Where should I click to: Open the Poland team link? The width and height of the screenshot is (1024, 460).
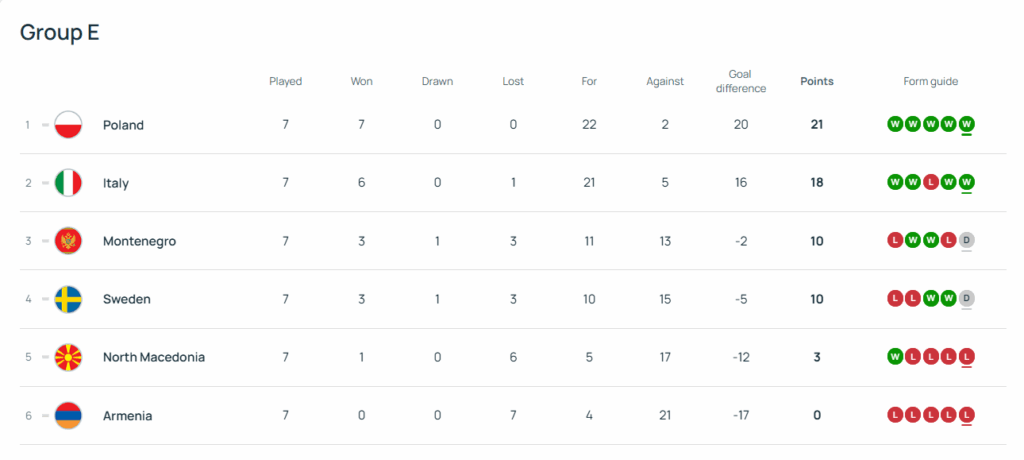(x=123, y=125)
